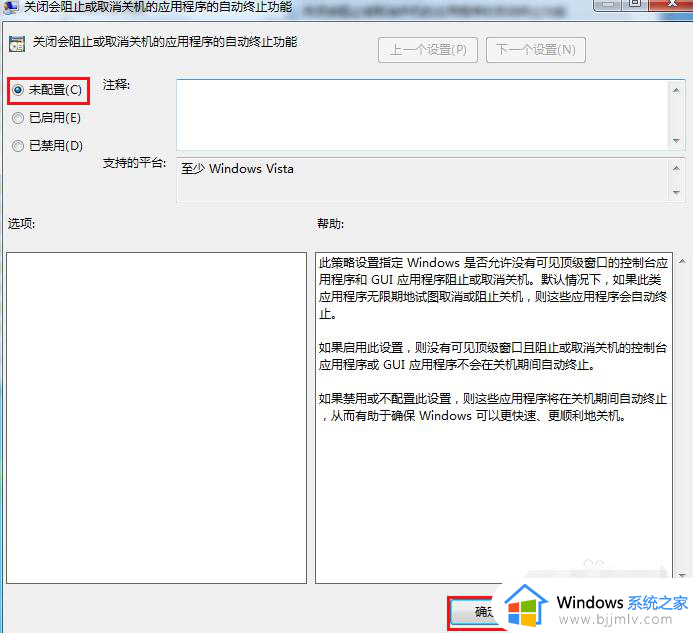Click the supported platform scroll up arrow
Image resolution: width=693 pixels, height=633 pixels.
coord(676,168)
